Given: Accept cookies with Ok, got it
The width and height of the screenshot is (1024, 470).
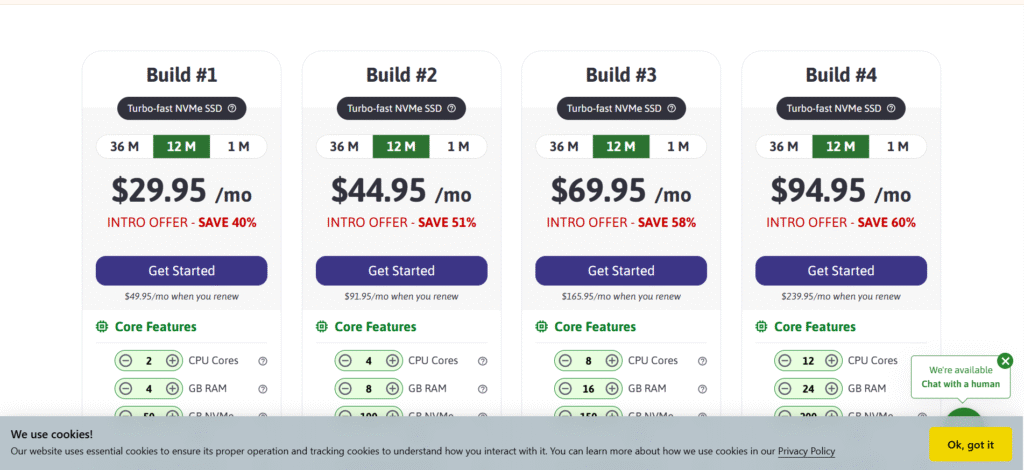Looking at the screenshot, I should coord(970,445).
